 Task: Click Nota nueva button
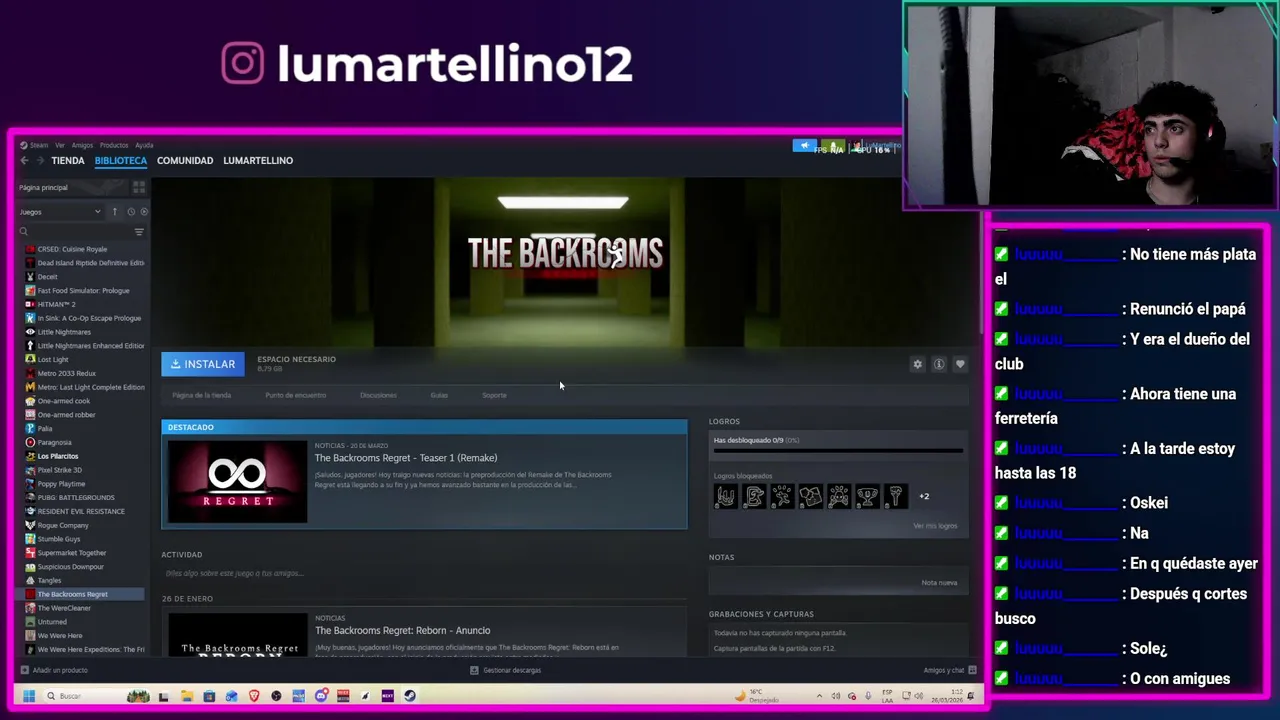(939, 582)
